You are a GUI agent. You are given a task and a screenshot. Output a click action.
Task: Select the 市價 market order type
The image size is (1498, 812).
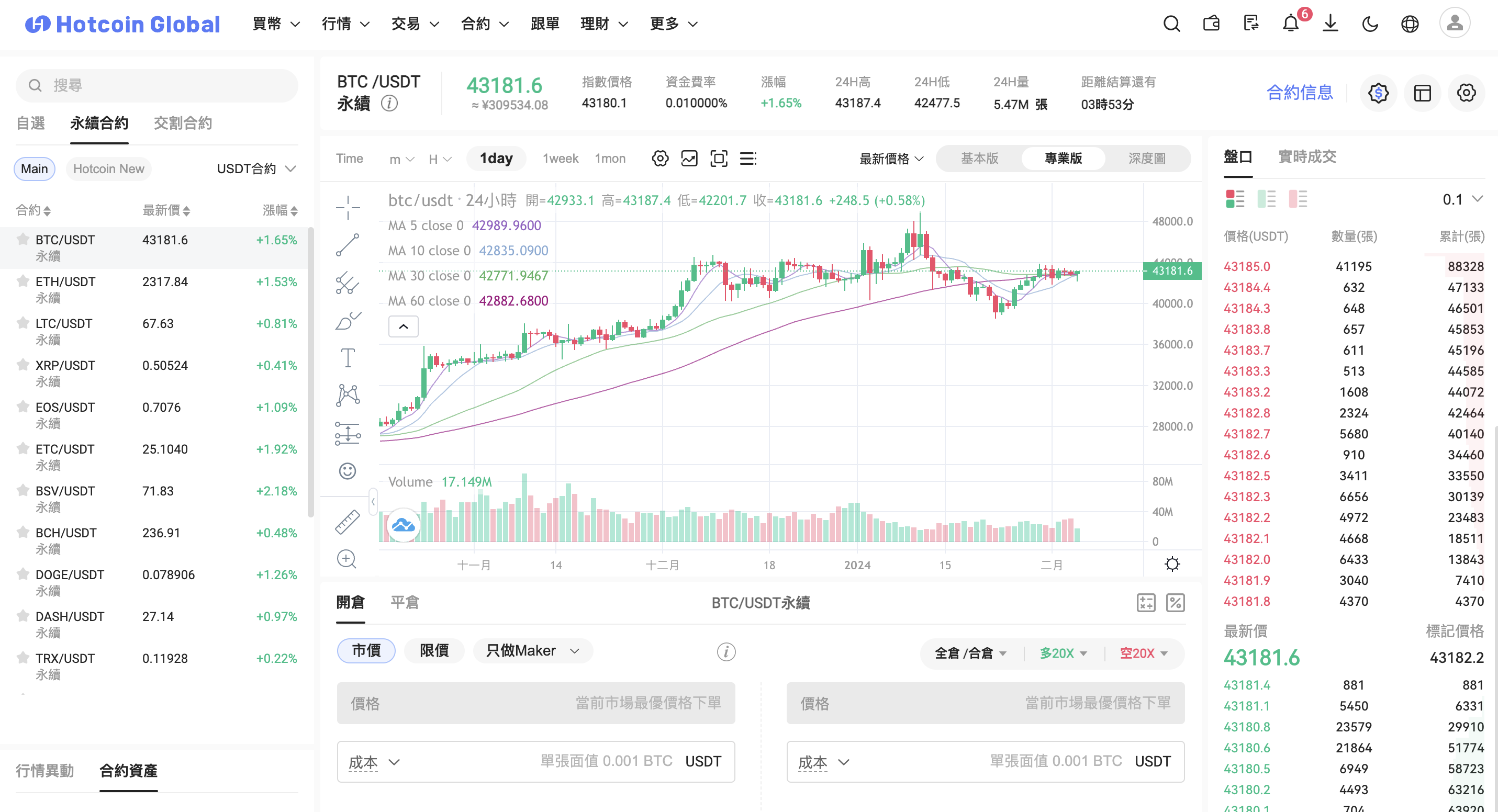[366, 650]
